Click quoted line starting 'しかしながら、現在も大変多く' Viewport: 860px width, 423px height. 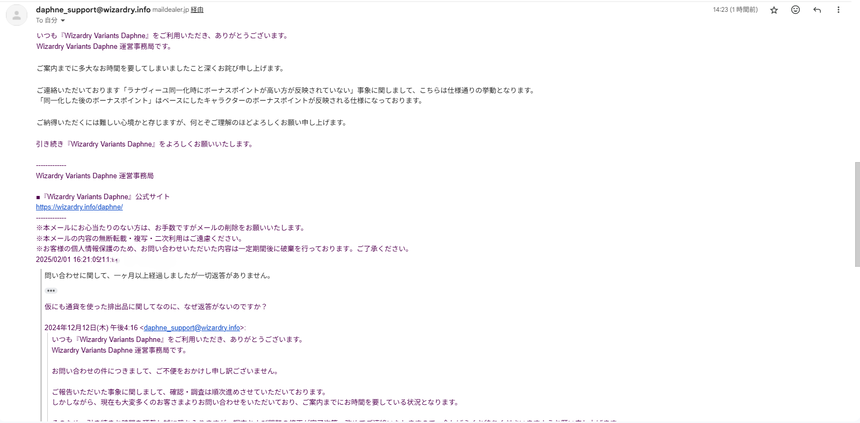click(255, 402)
